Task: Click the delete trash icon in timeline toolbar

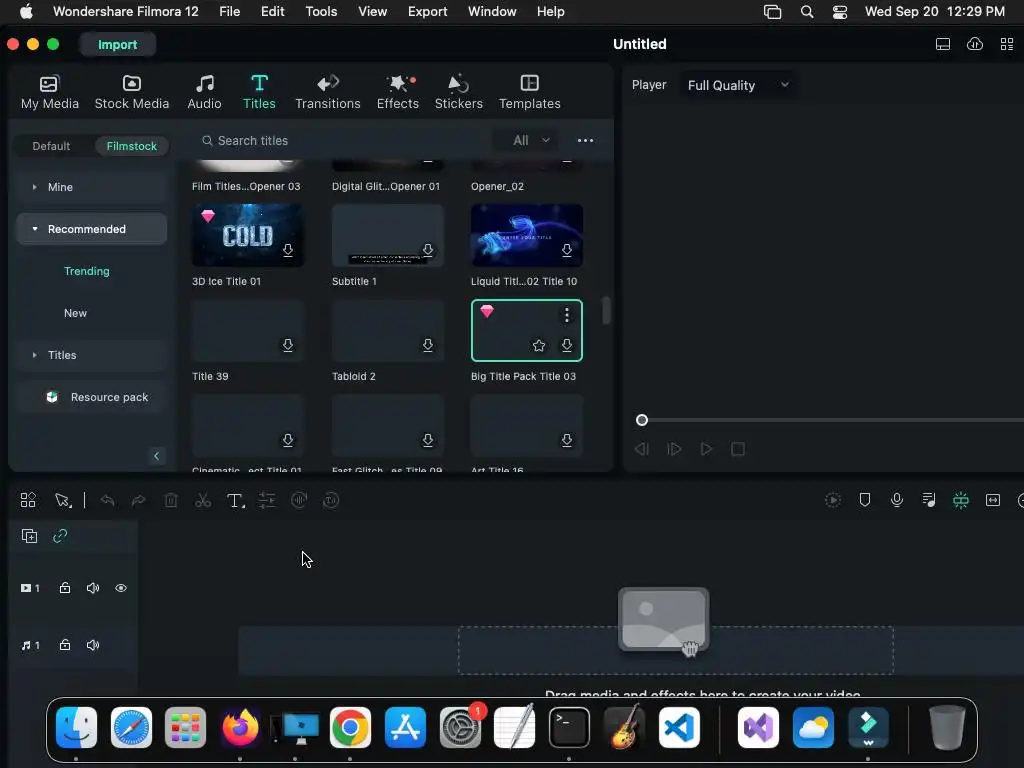Action: (171, 500)
